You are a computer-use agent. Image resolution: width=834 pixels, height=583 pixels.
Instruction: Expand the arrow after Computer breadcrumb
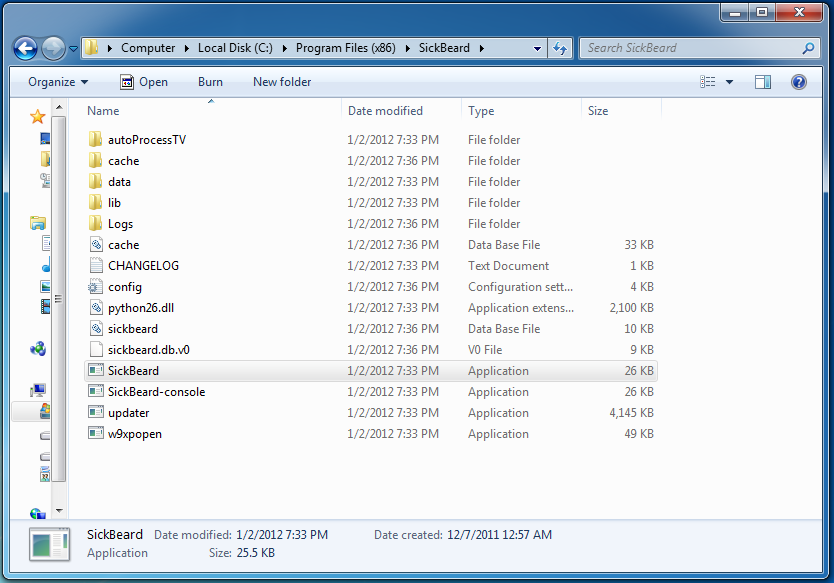point(187,48)
